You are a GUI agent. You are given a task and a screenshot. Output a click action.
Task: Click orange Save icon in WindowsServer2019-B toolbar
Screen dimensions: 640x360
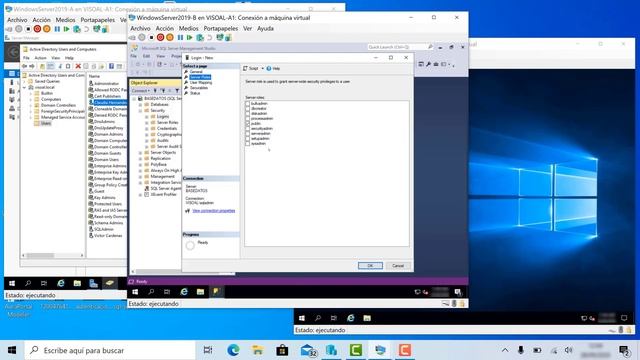pyautogui.click(x=170, y=38)
